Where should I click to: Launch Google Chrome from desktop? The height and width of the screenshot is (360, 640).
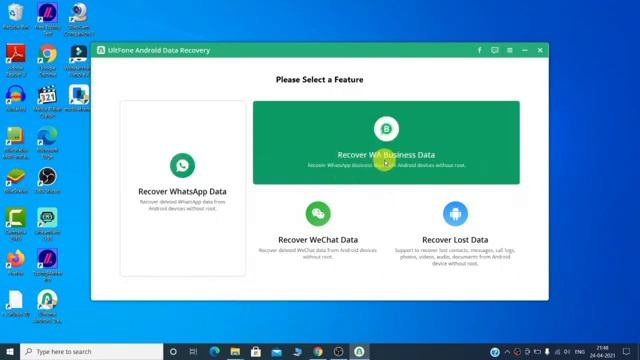(48, 60)
